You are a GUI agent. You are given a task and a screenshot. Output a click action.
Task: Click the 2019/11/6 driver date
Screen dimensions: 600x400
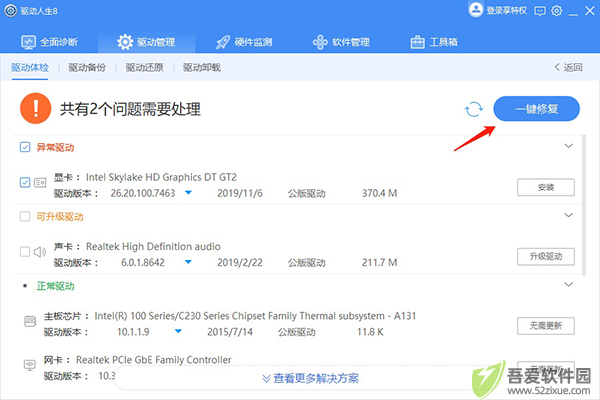pyautogui.click(x=240, y=193)
